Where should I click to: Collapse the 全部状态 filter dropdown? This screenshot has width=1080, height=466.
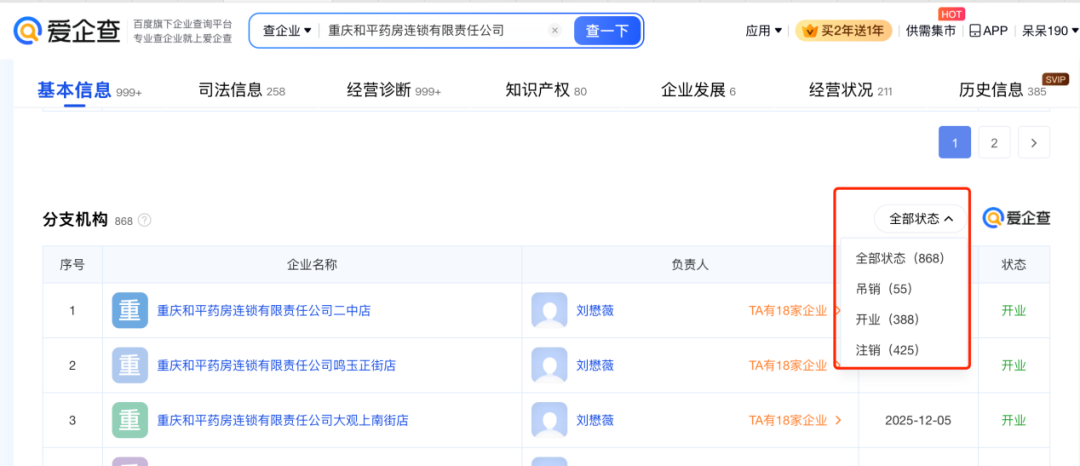coord(921,219)
